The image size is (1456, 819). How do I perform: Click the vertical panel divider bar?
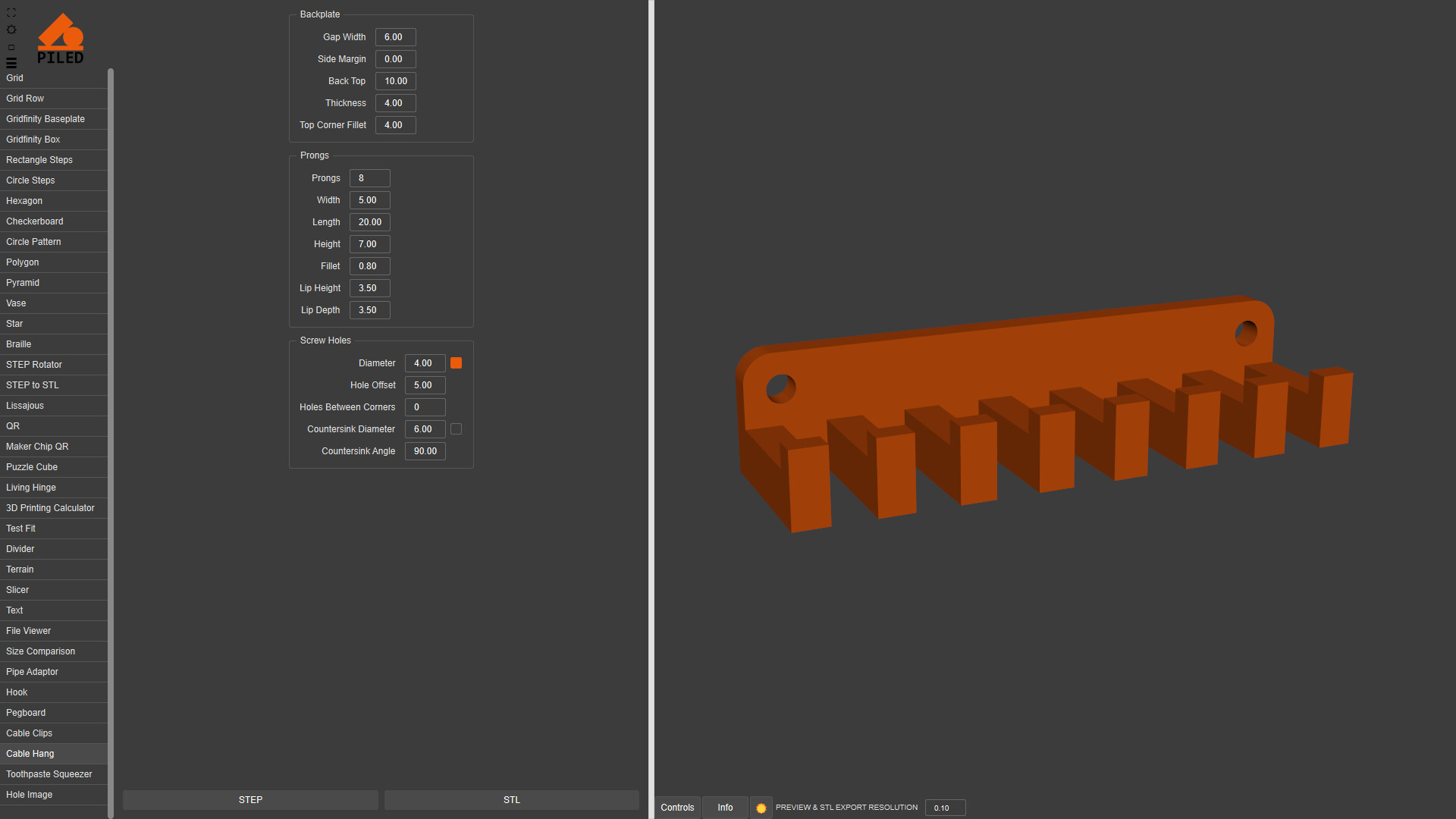(x=651, y=409)
